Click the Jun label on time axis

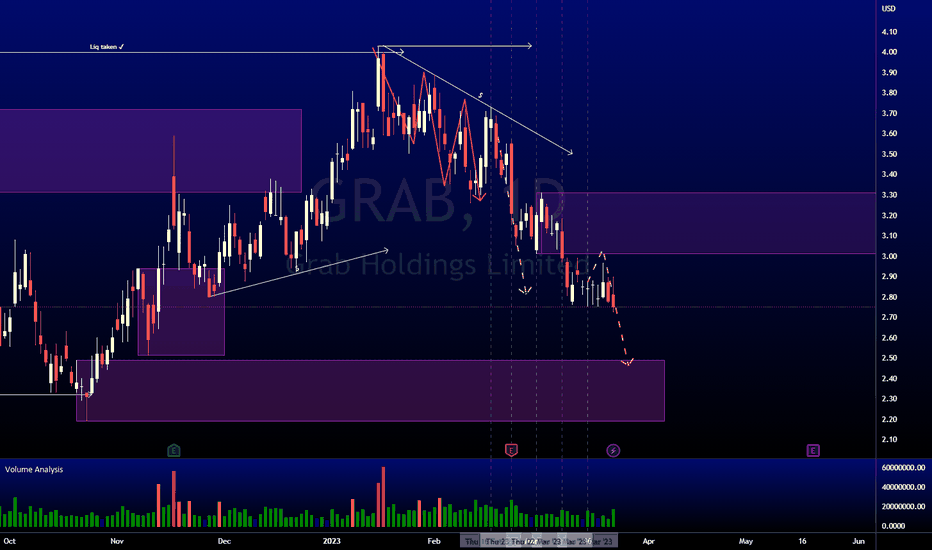tap(858, 541)
